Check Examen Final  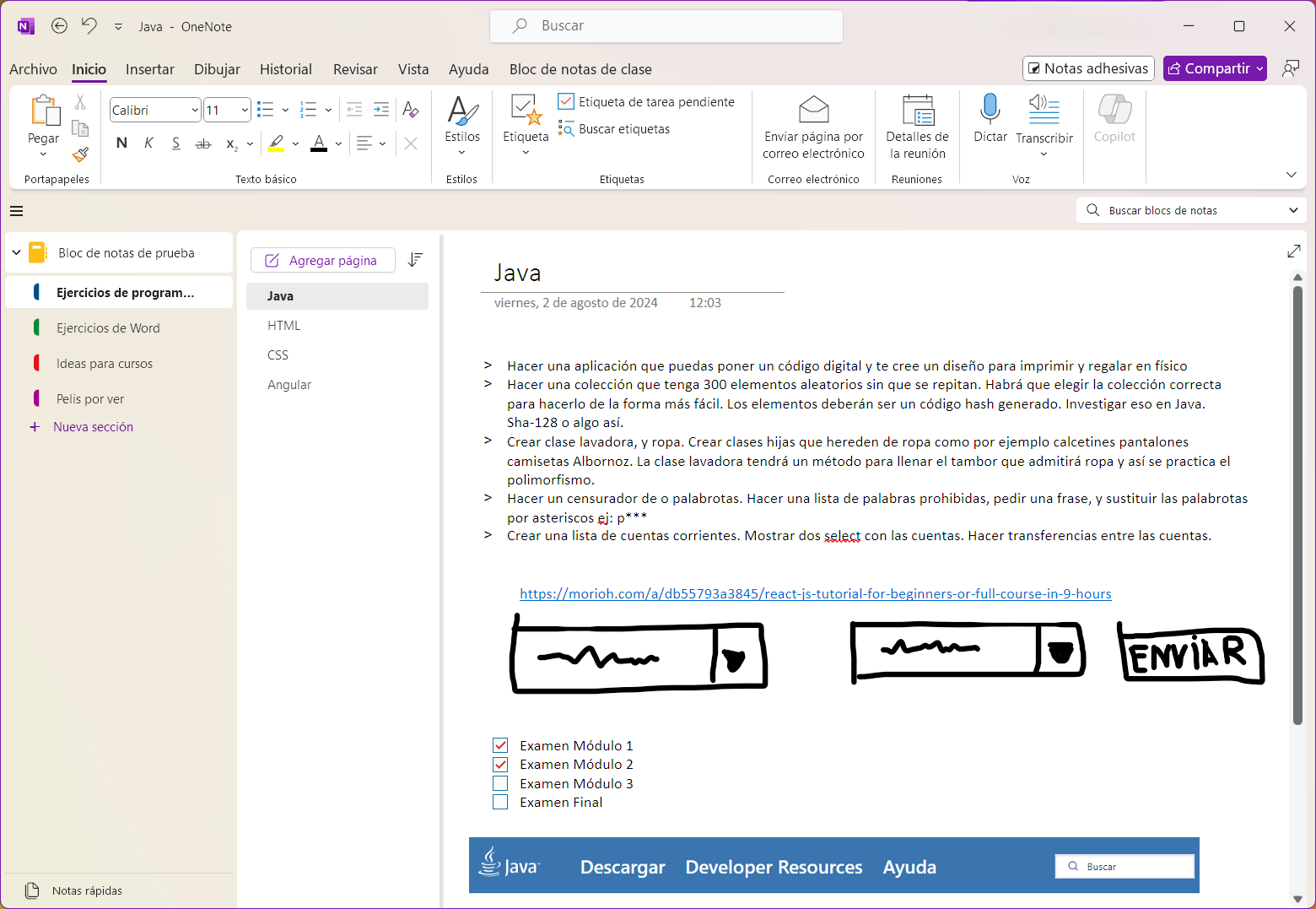(500, 802)
